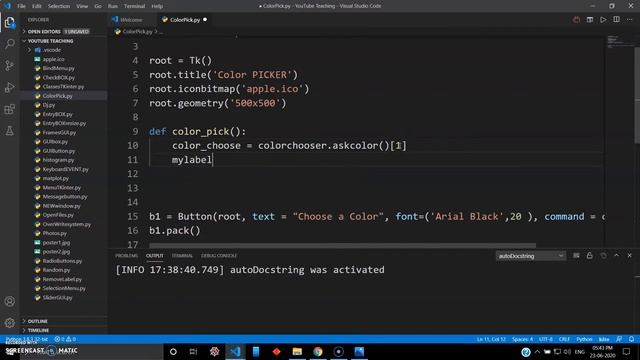Open the Edit menu
Image resolution: width=640 pixels, height=360 pixels.
(x=37, y=6)
